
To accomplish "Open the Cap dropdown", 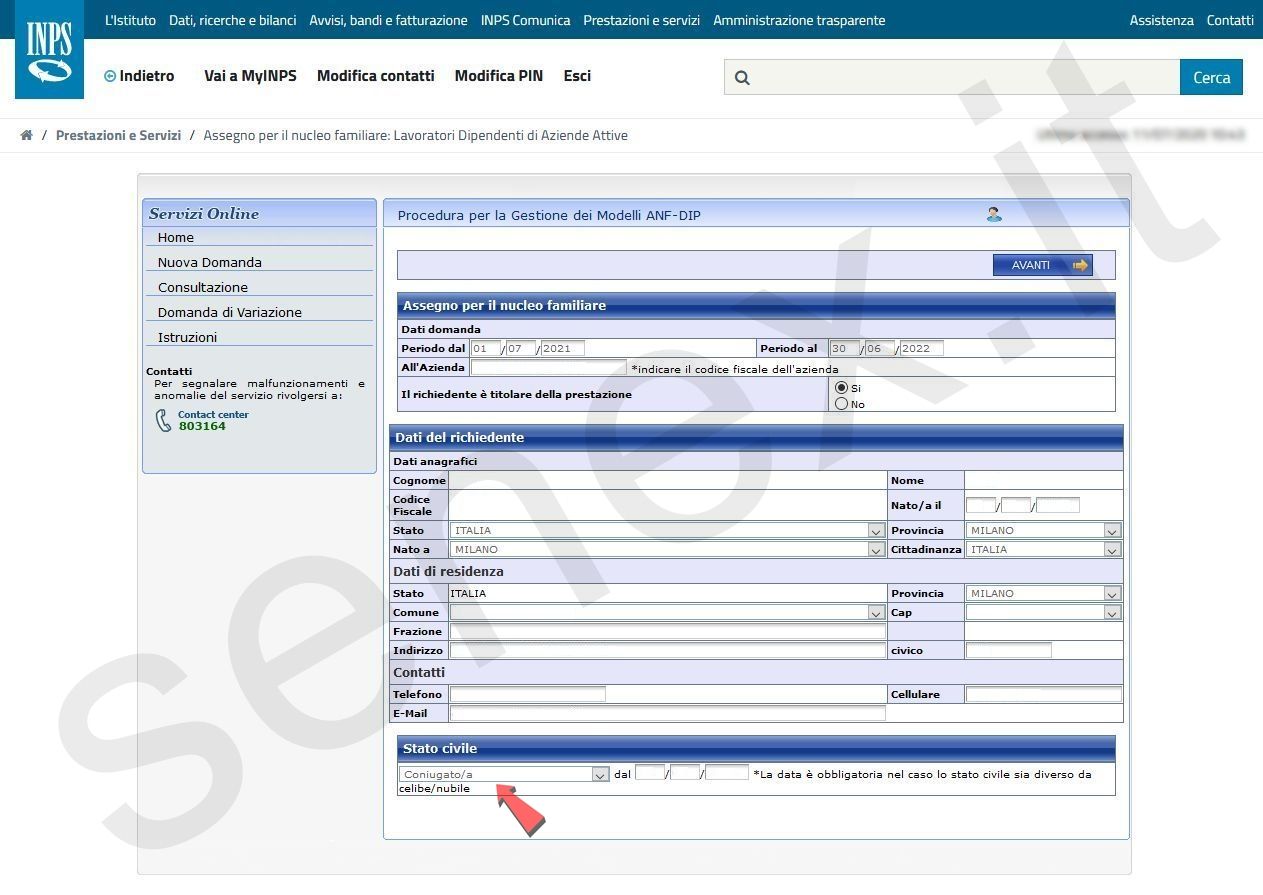I will coord(1043,613).
